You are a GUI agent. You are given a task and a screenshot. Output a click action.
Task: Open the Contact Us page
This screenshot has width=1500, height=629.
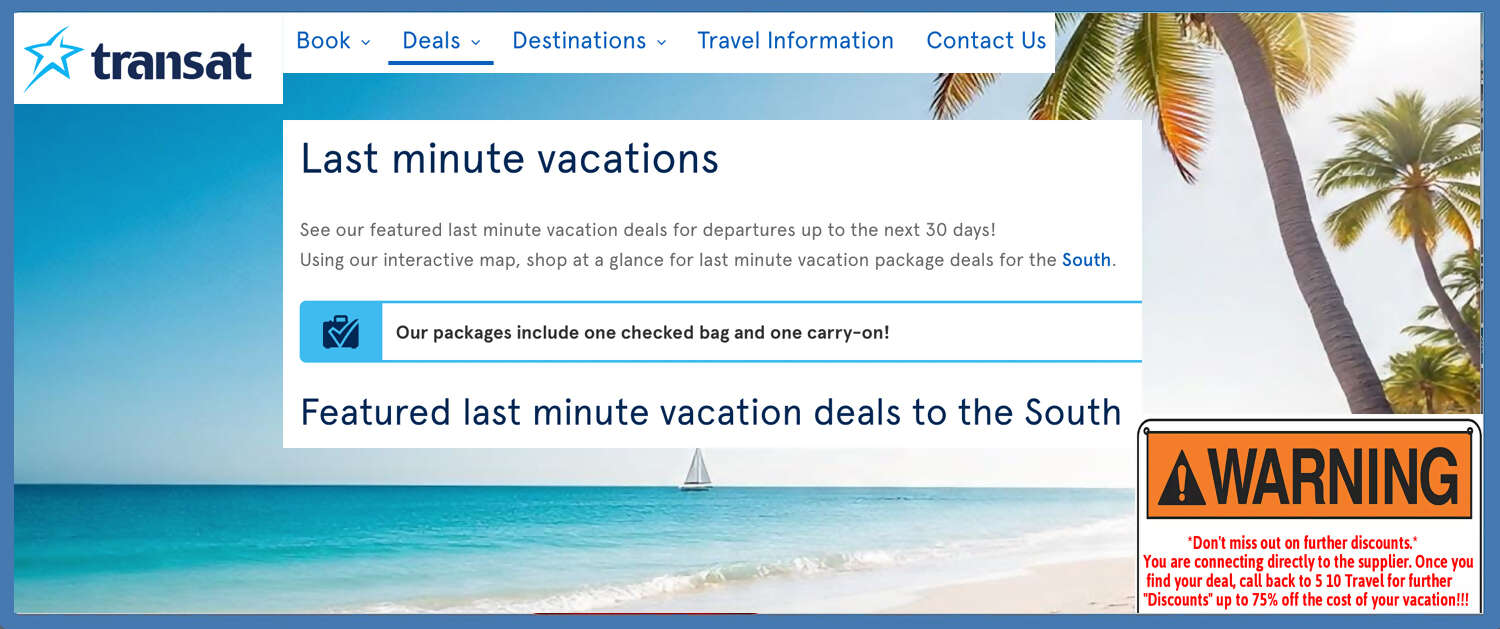point(986,40)
